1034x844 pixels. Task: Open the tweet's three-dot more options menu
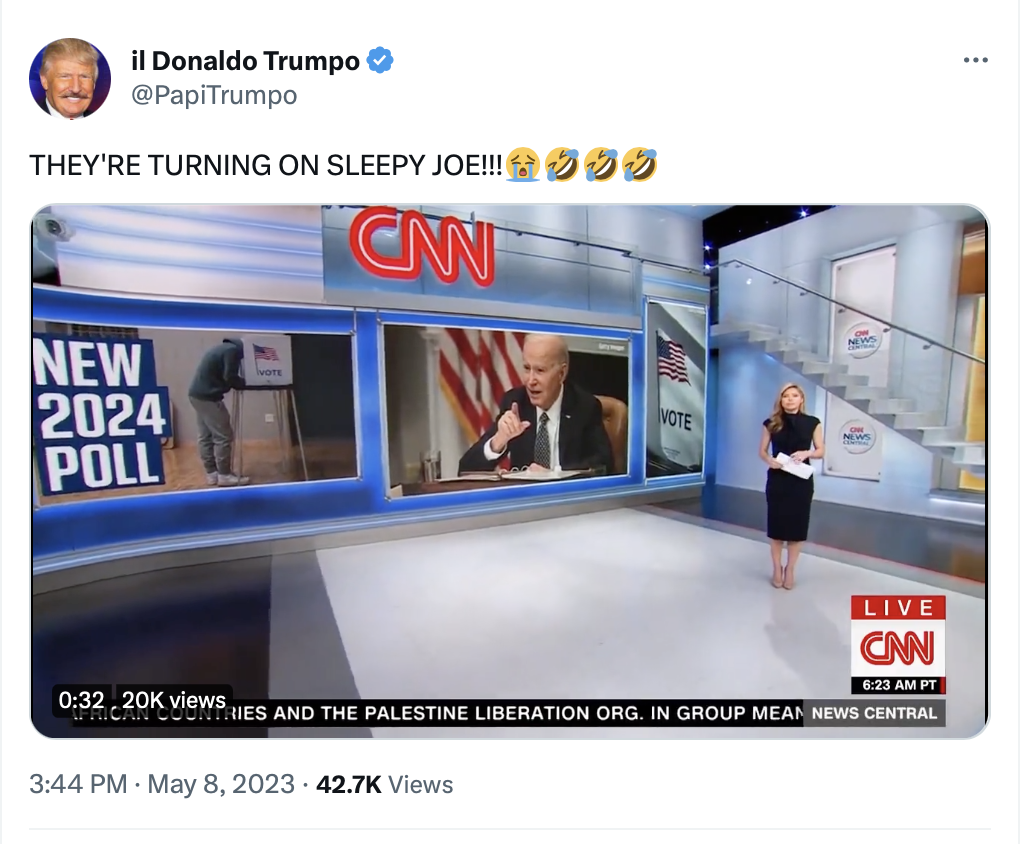pyautogui.click(x=975, y=60)
